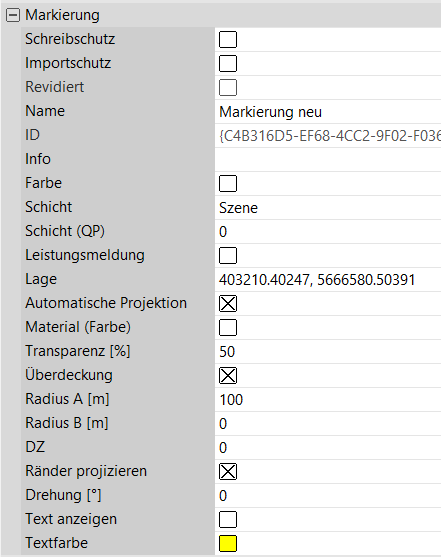Image resolution: width=441 pixels, height=557 pixels.
Task: Tick the Revidiert checkbox
Action: [x=228, y=87]
